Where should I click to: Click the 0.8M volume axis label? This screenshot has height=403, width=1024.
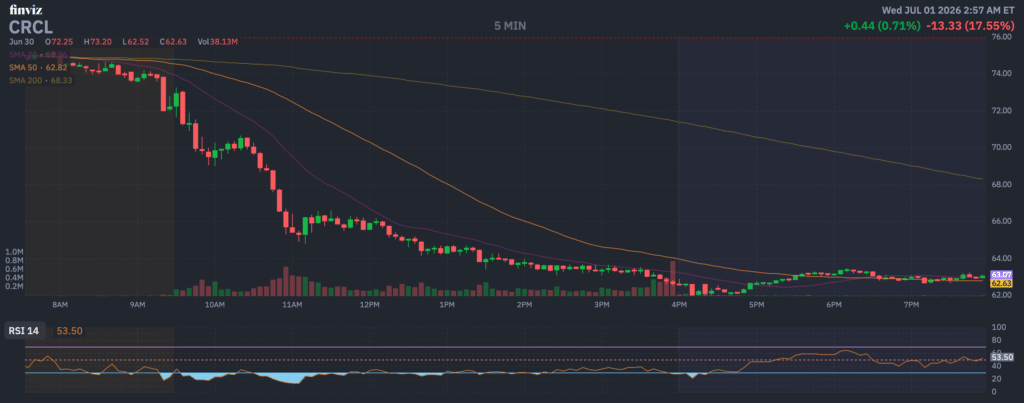pyautogui.click(x=14, y=260)
